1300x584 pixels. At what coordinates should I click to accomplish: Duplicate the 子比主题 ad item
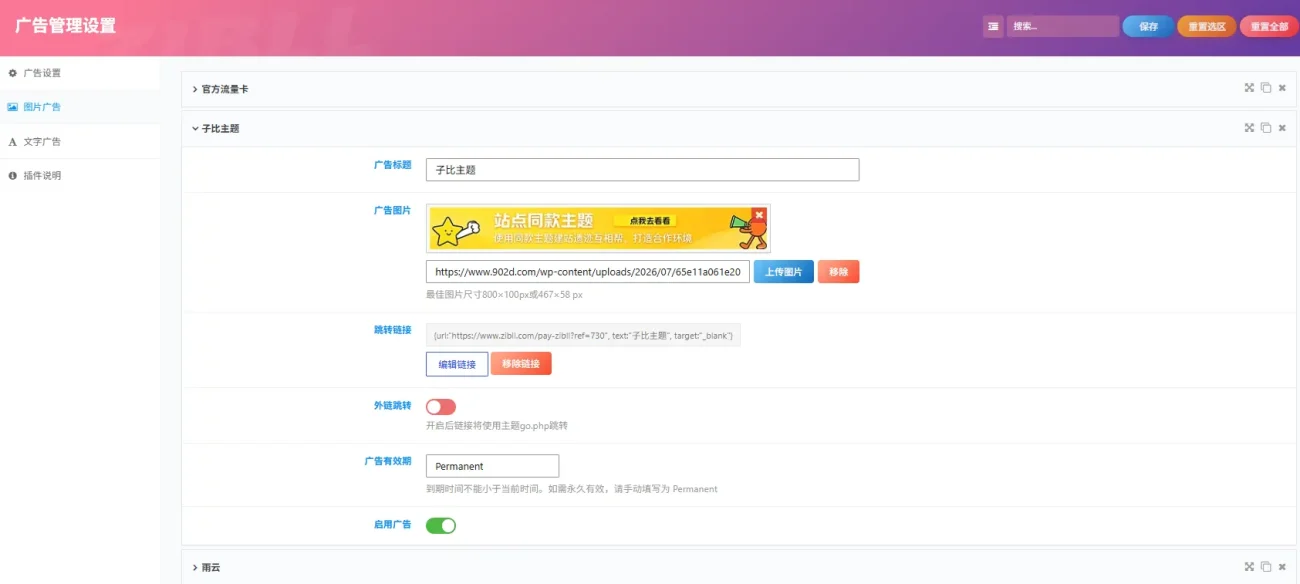(x=1266, y=128)
